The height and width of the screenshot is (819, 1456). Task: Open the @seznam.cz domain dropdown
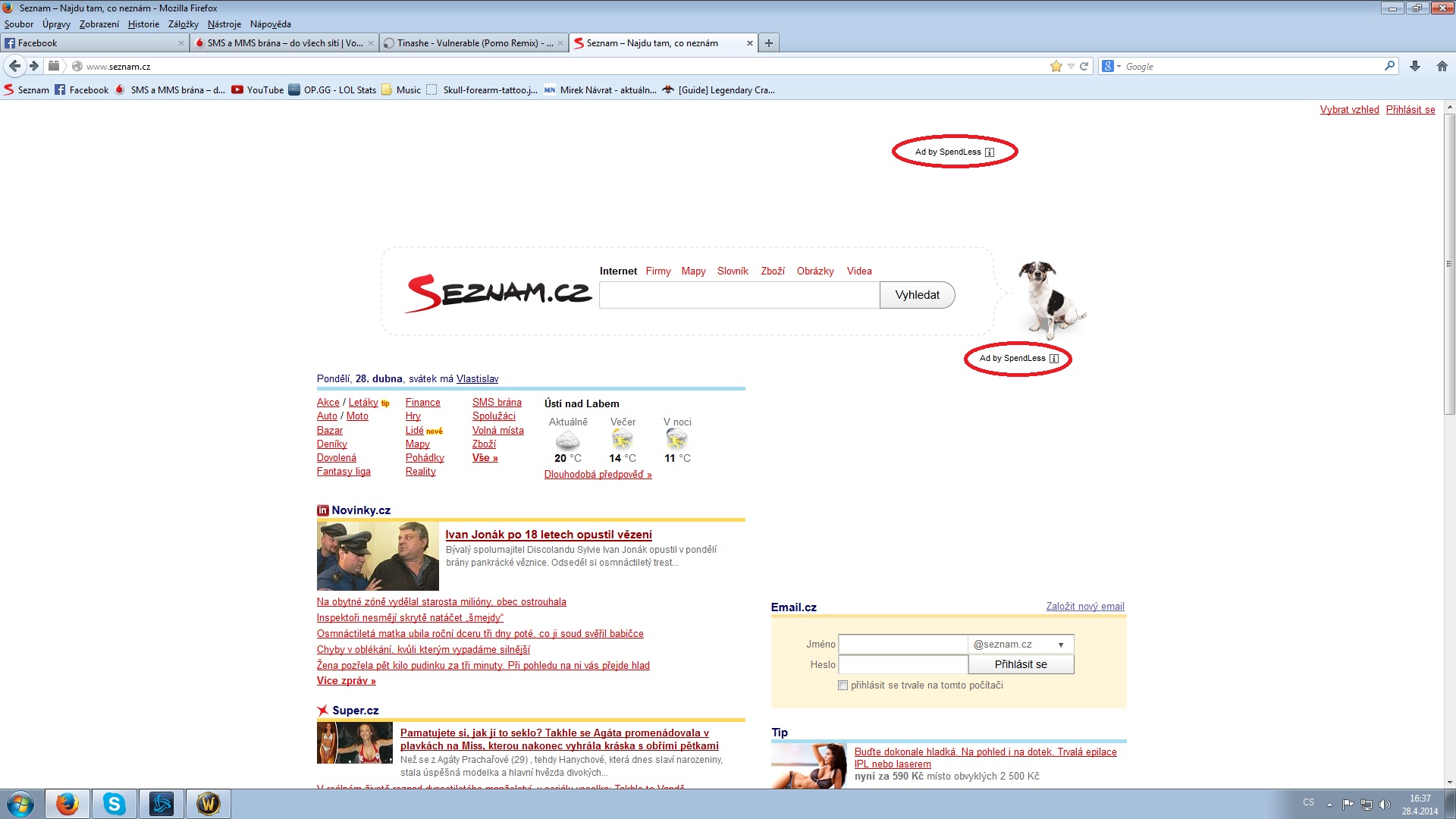pyautogui.click(x=1021, y=645)
